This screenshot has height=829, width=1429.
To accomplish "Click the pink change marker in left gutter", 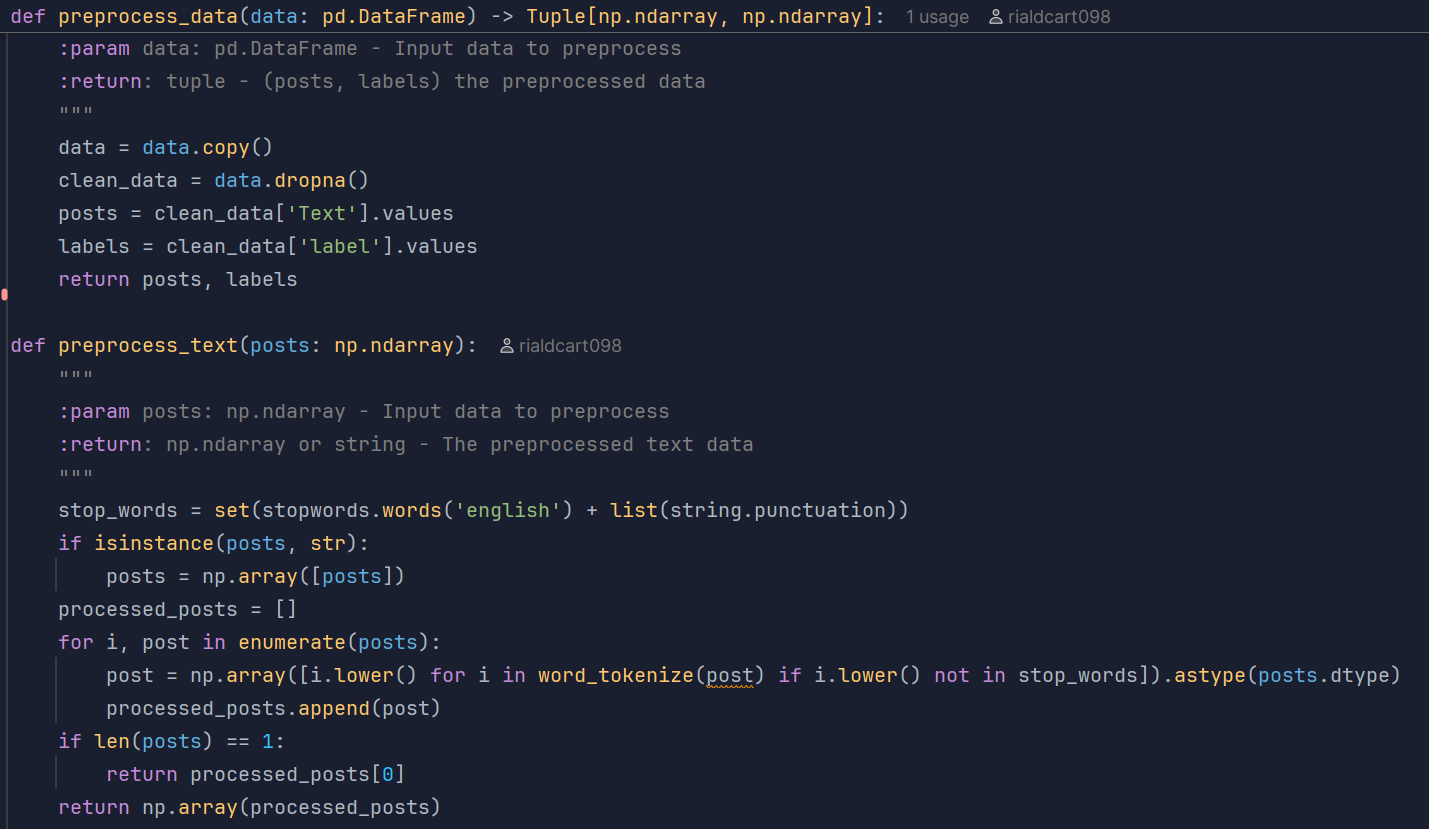I will click(x=4, y=294).
